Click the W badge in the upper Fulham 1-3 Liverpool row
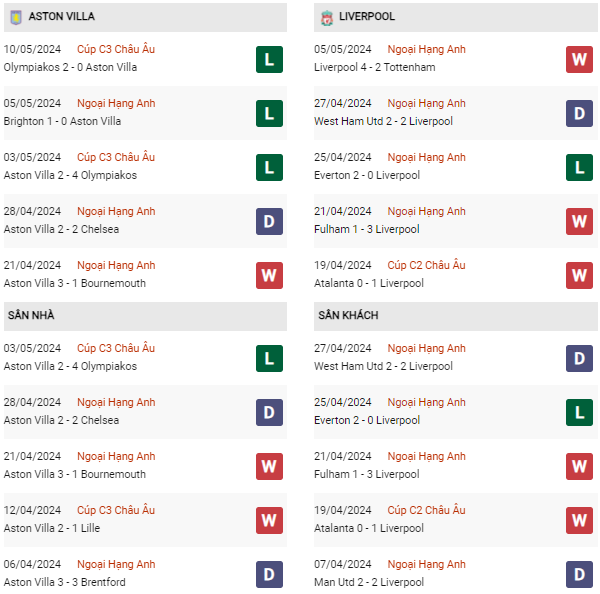 tap(579, 221)
